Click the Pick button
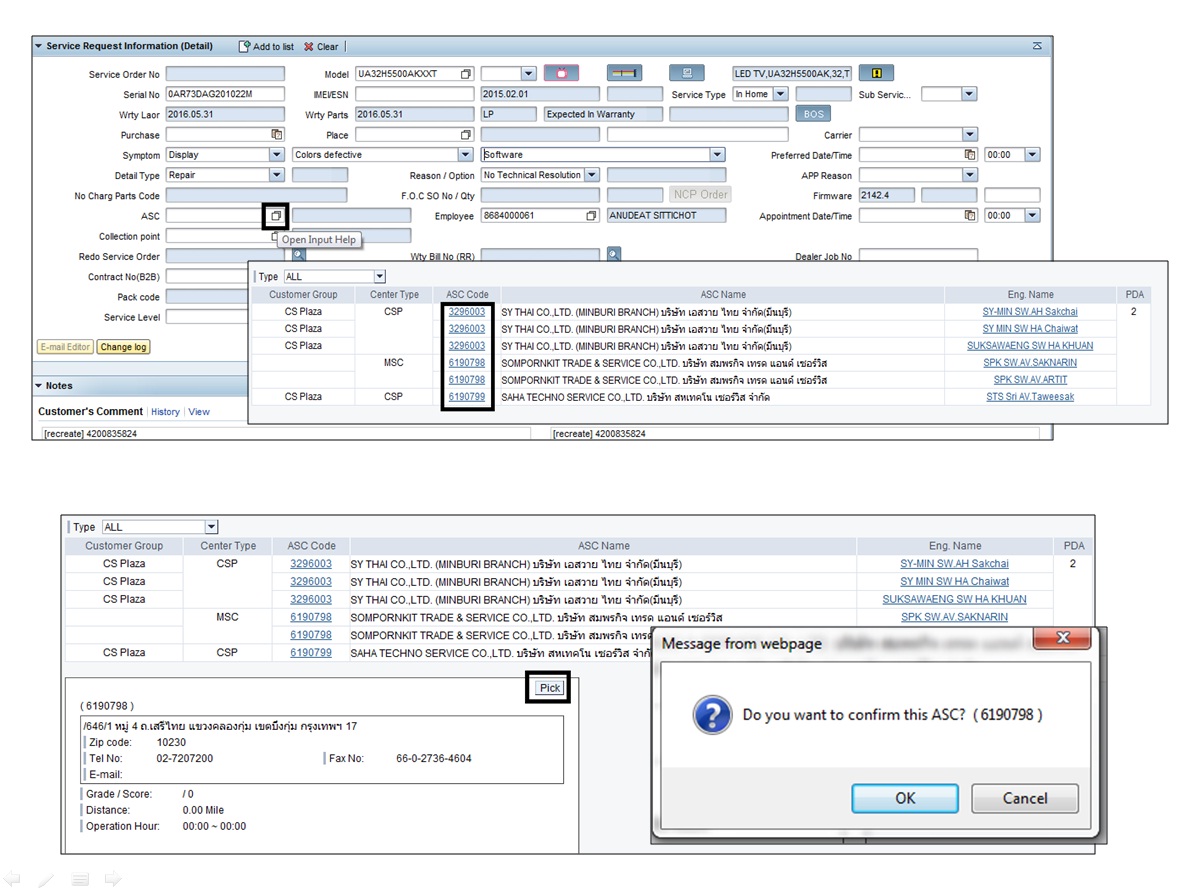The image size is (1189, 891). [x=550, y=688]
